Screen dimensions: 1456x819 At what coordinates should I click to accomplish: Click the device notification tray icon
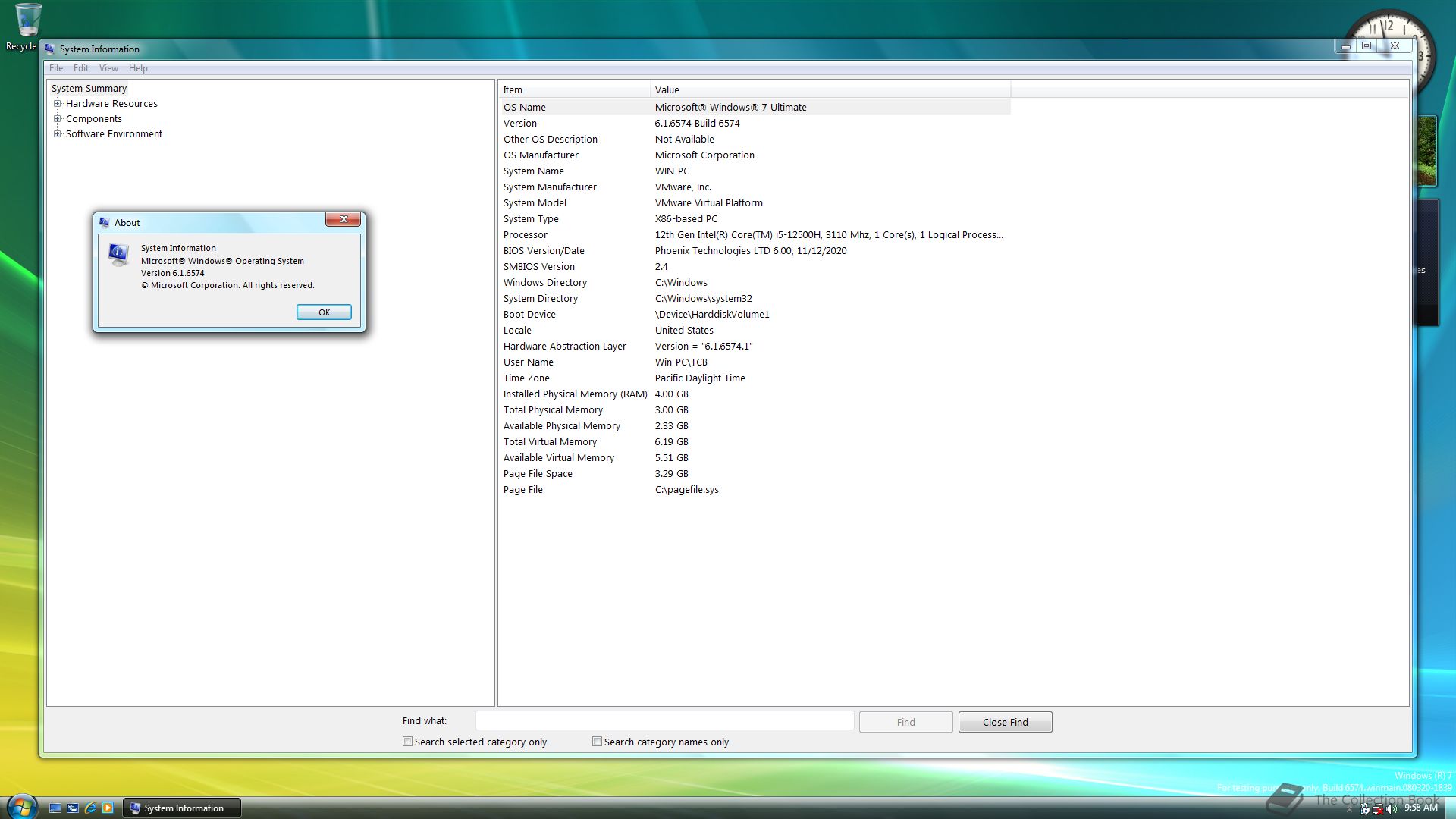pos(1365,809)
